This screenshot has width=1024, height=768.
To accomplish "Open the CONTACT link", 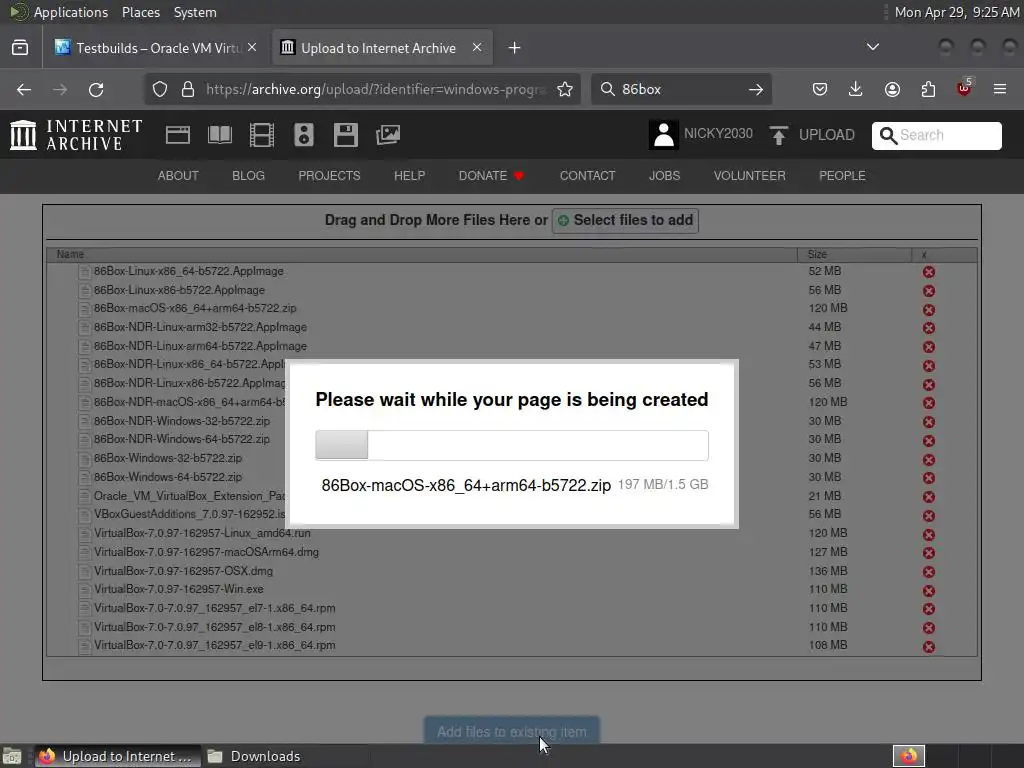I will pyautogui.click(x=587, y=176).
